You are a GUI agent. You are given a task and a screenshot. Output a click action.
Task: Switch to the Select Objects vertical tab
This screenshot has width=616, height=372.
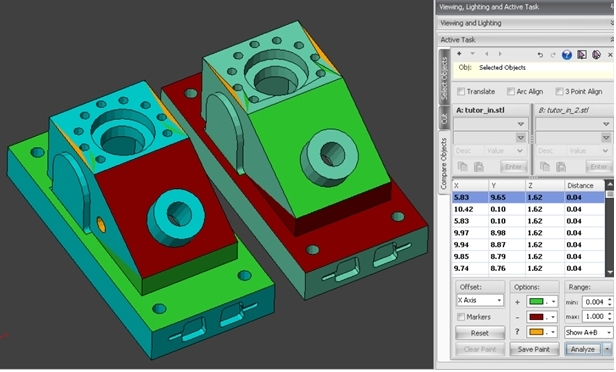[x=444, y=78]
